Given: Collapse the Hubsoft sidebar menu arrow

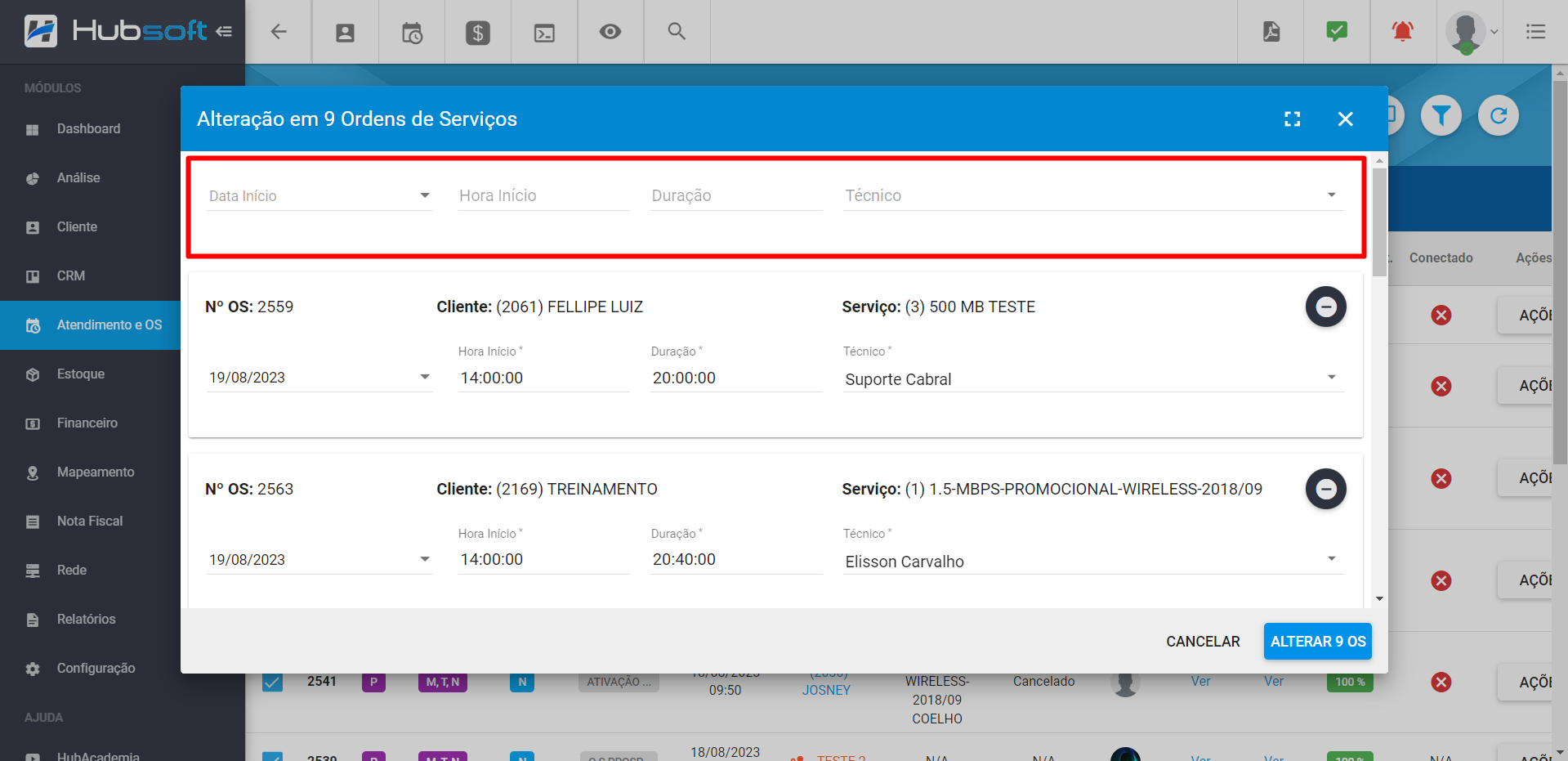Looking at the screenshot, I should 224,32.
